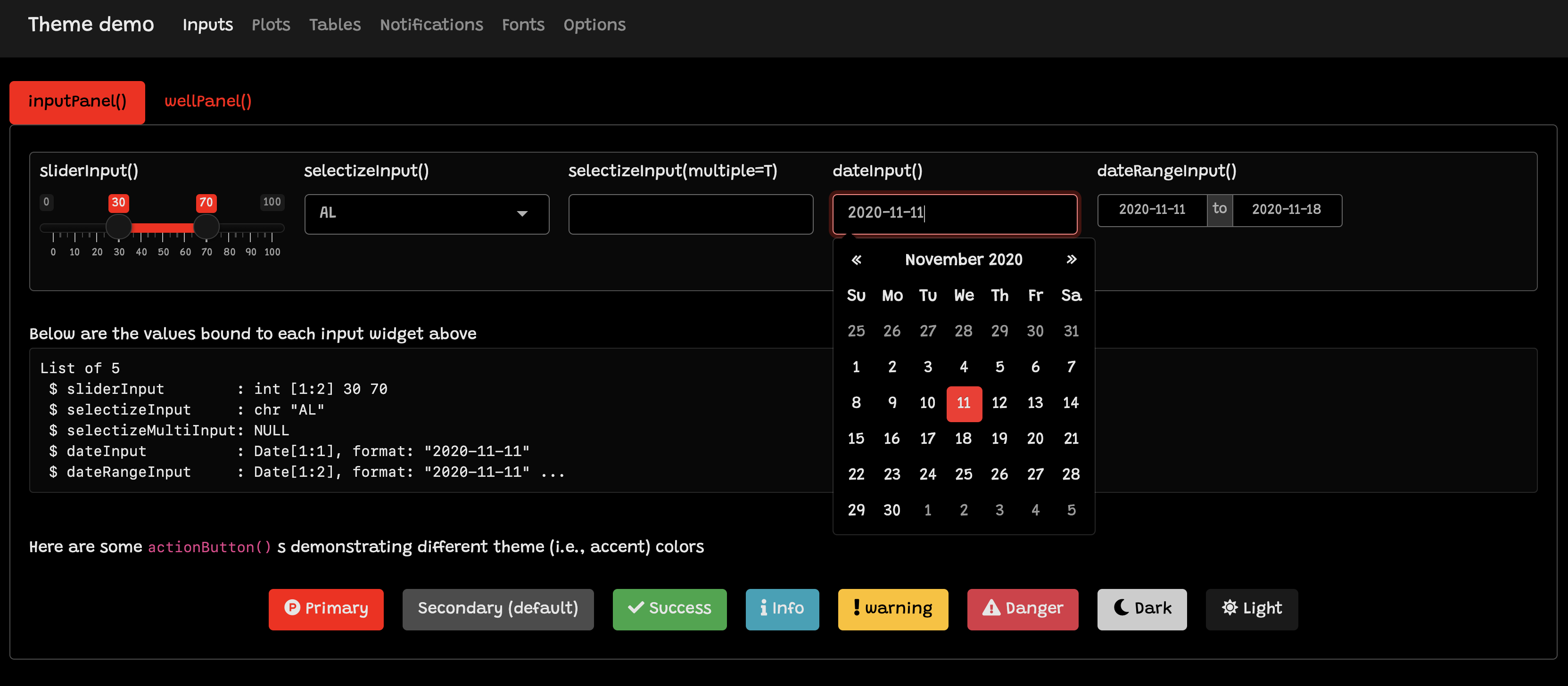Viewport: 1568px width, 686px height.
Task: Click the 'Below are the values bound' heading
Action: click(253, 334)
